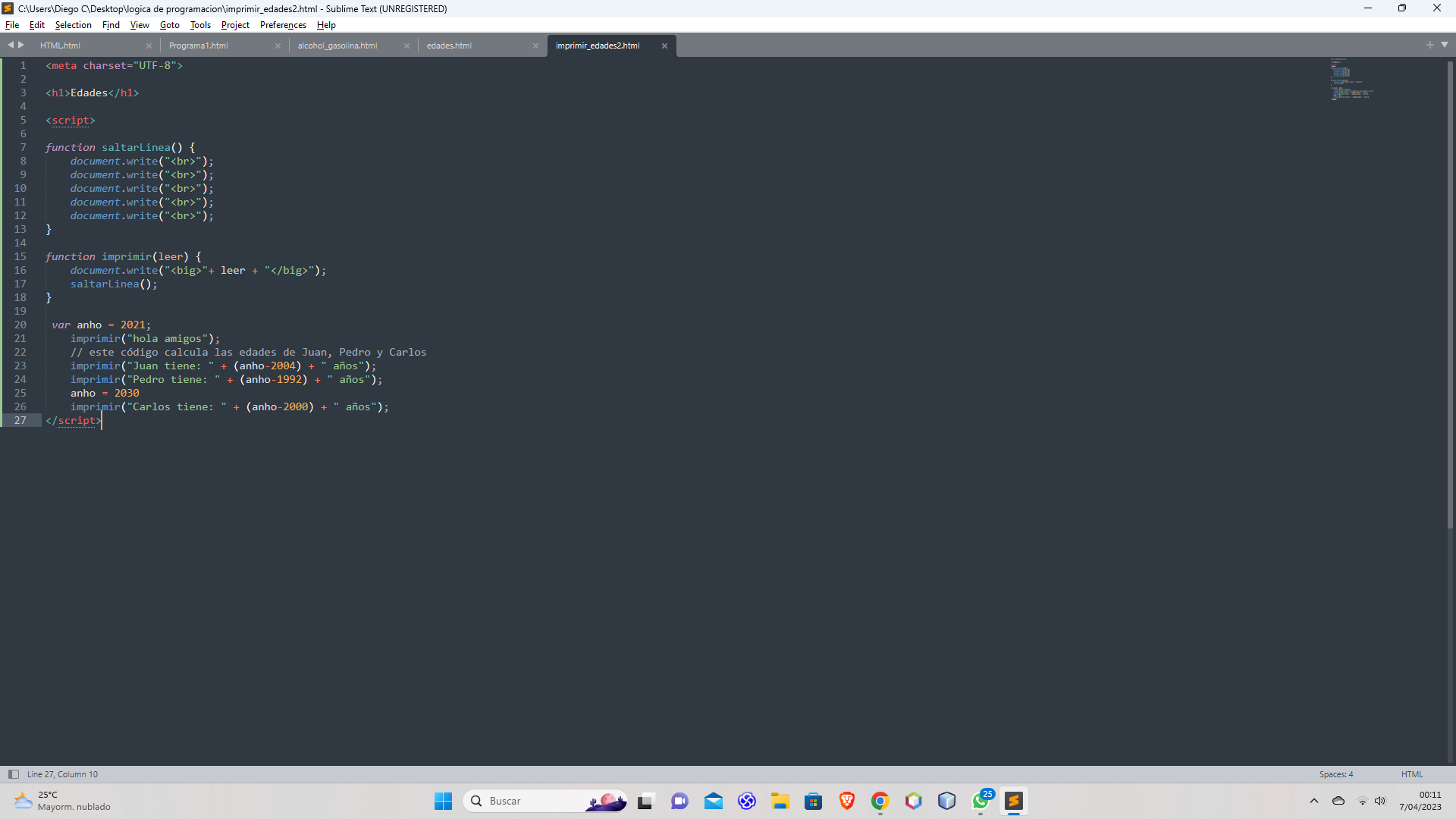The height and width of the screenshot is (819, 1456).
Task: Click the minimap code preview
Action: coord(1351,79)
